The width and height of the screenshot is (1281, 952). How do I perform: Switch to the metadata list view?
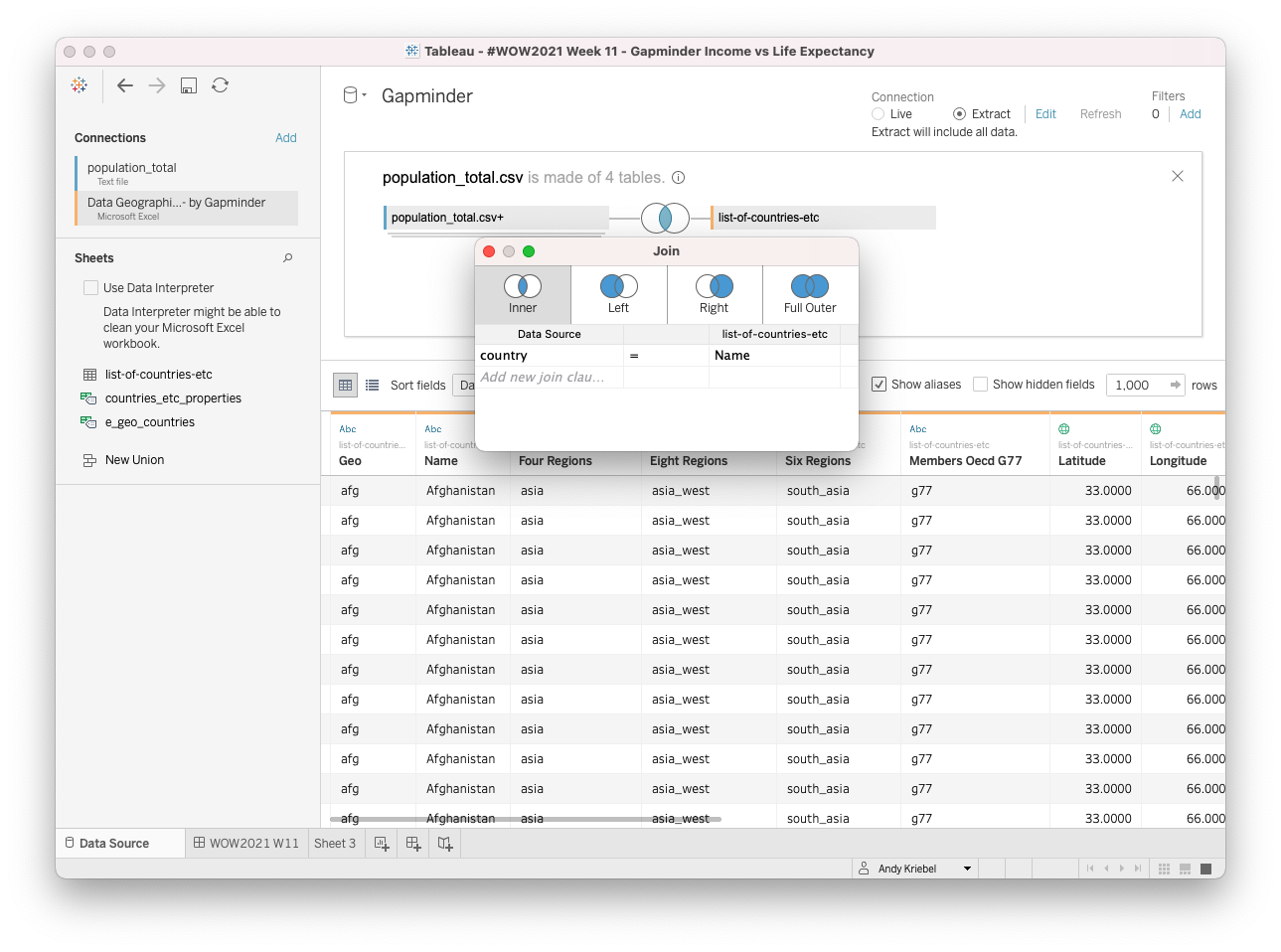tap(373, 385)
